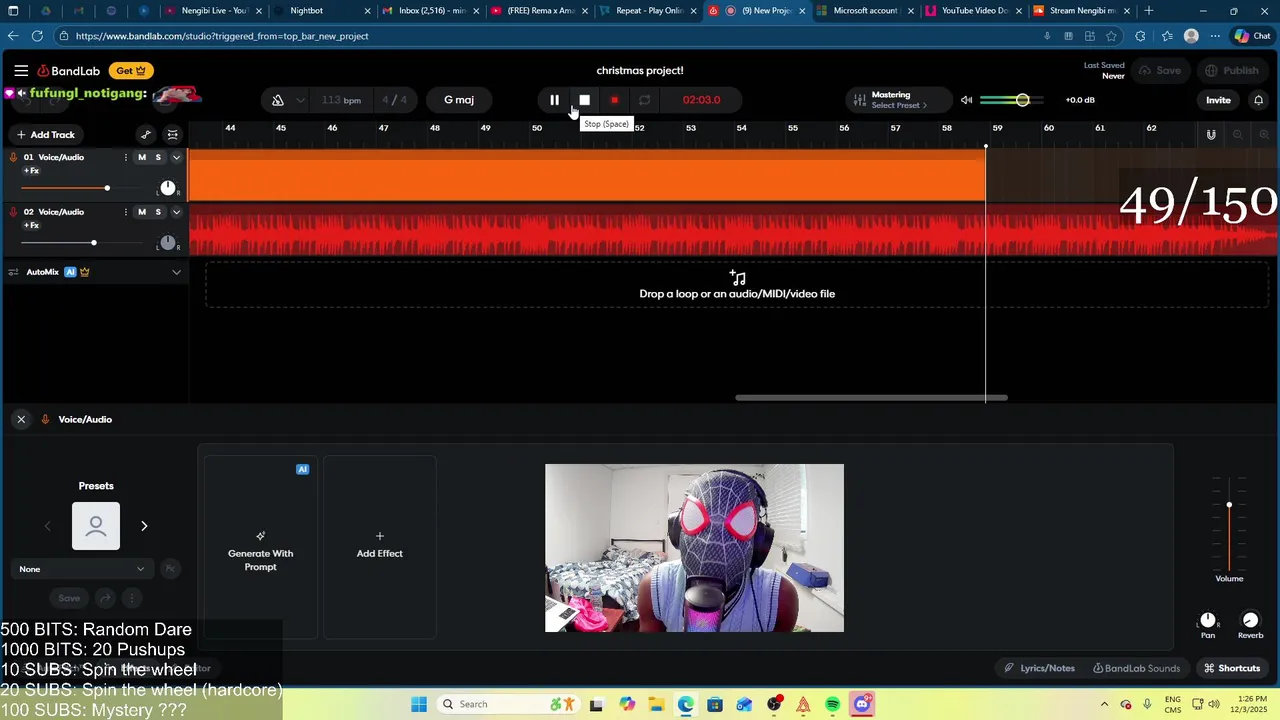Solo track 01 Voice/Audio
The width and height of the screenshot is (1280, 720).
pyautogui.click(x=158, y=157)
